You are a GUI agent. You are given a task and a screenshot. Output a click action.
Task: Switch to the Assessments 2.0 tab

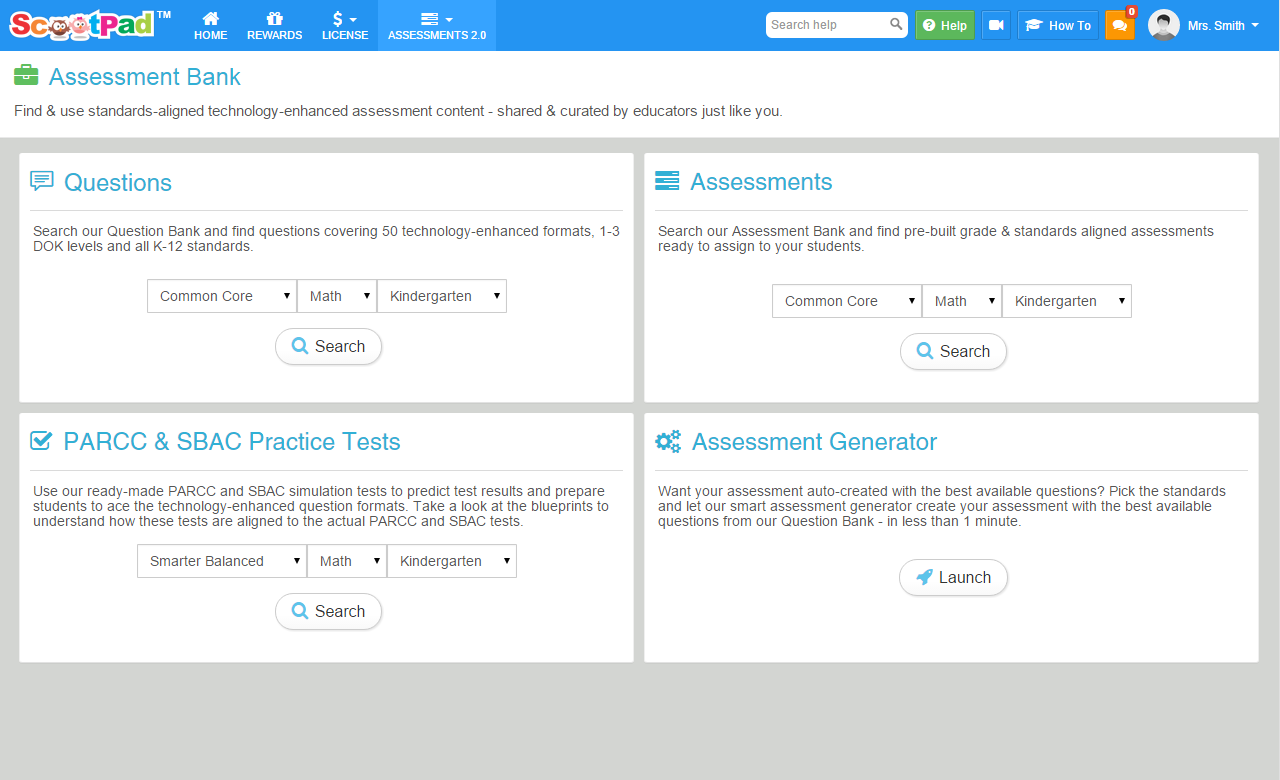coord(436,24)
